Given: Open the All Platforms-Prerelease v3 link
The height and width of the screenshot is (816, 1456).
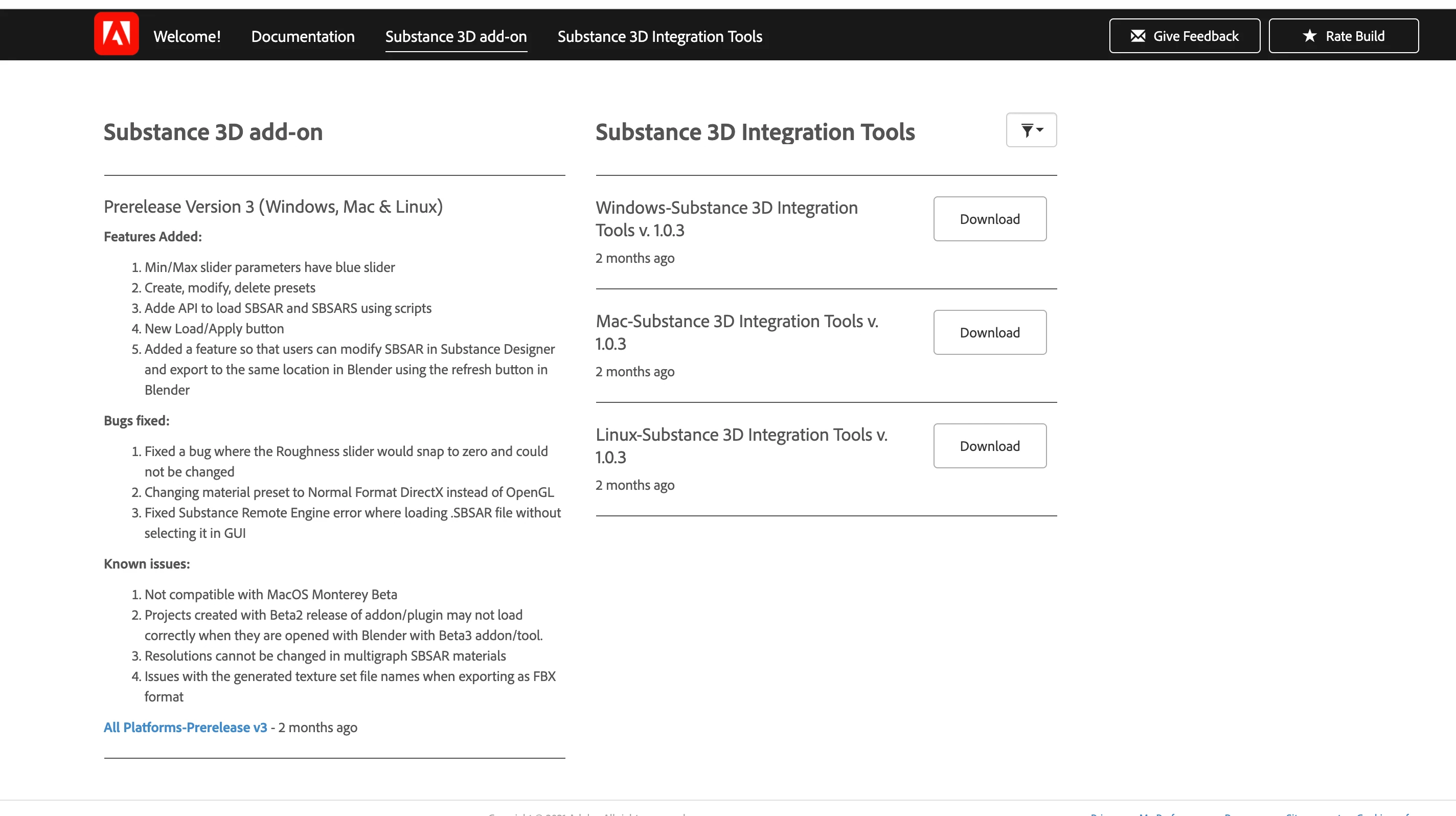Looking at the screenshot, I should (186, 727).
